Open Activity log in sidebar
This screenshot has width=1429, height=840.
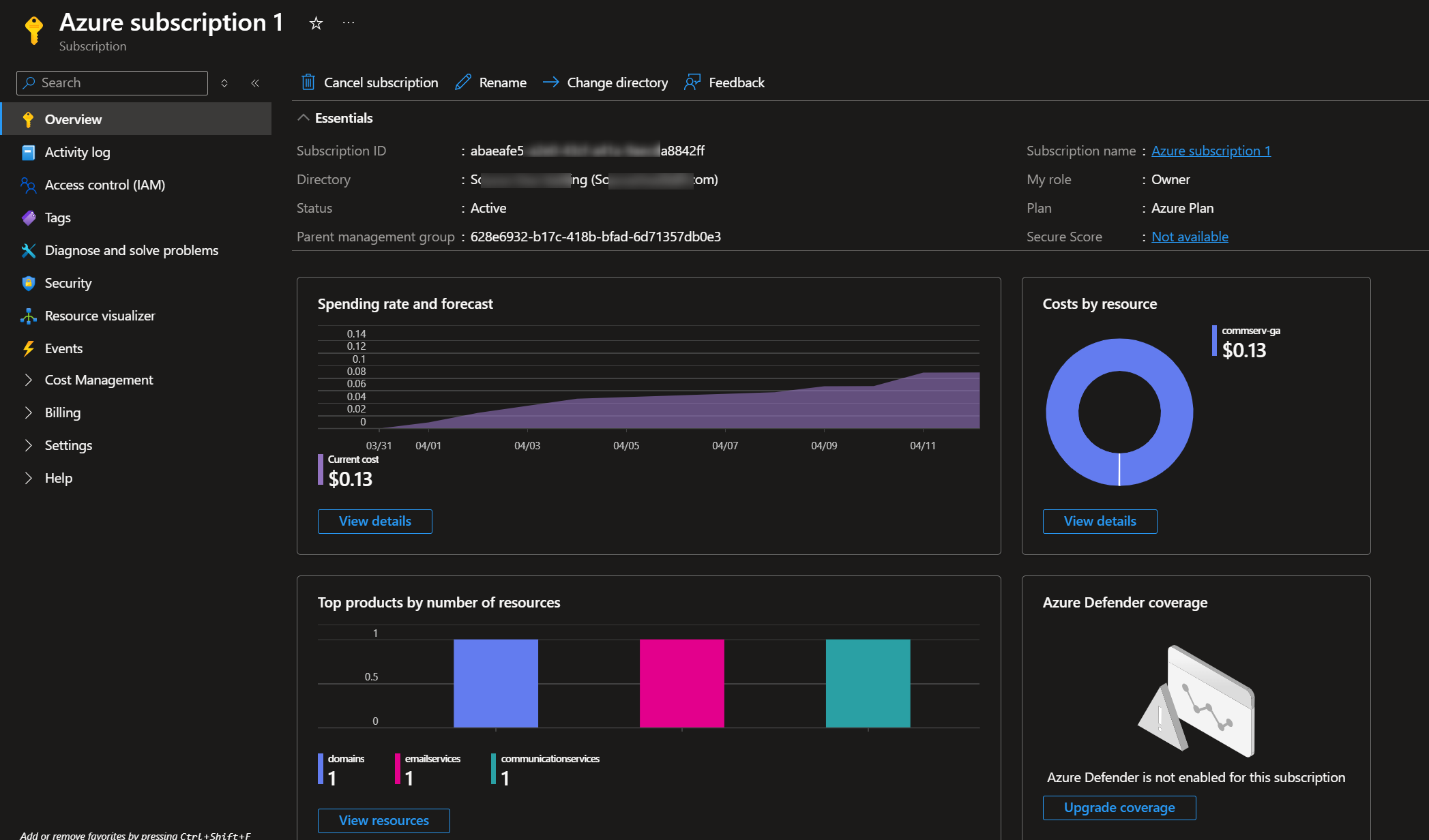coord(77,152)
